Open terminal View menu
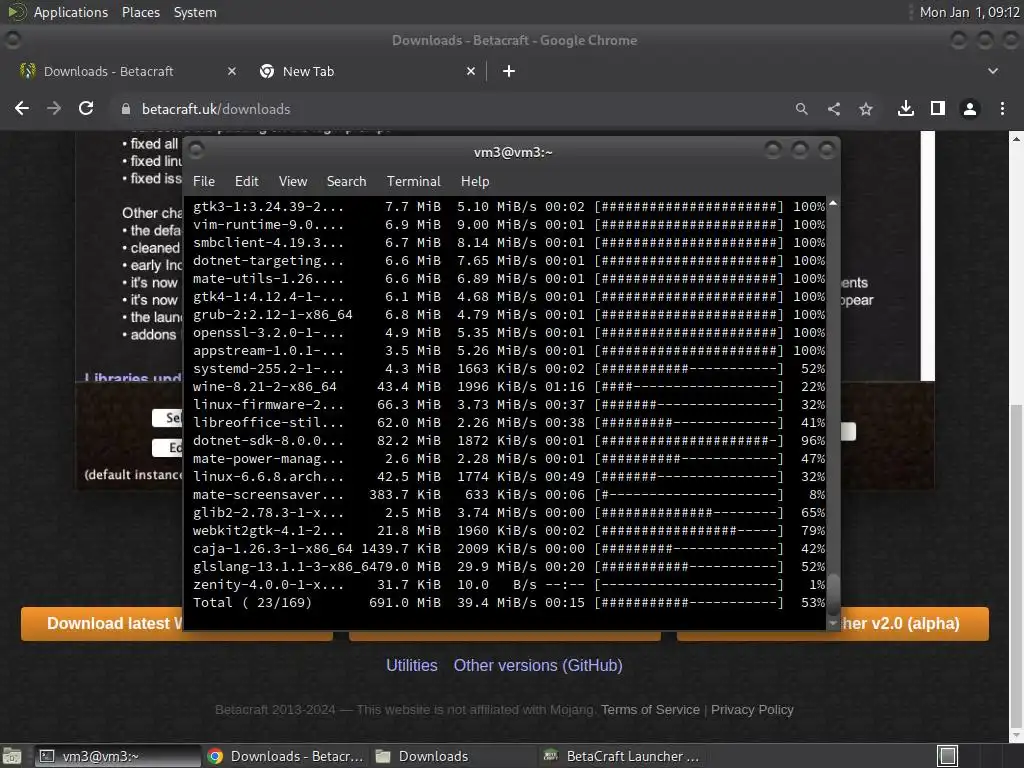1024x768 pixels. coord(293,181)
